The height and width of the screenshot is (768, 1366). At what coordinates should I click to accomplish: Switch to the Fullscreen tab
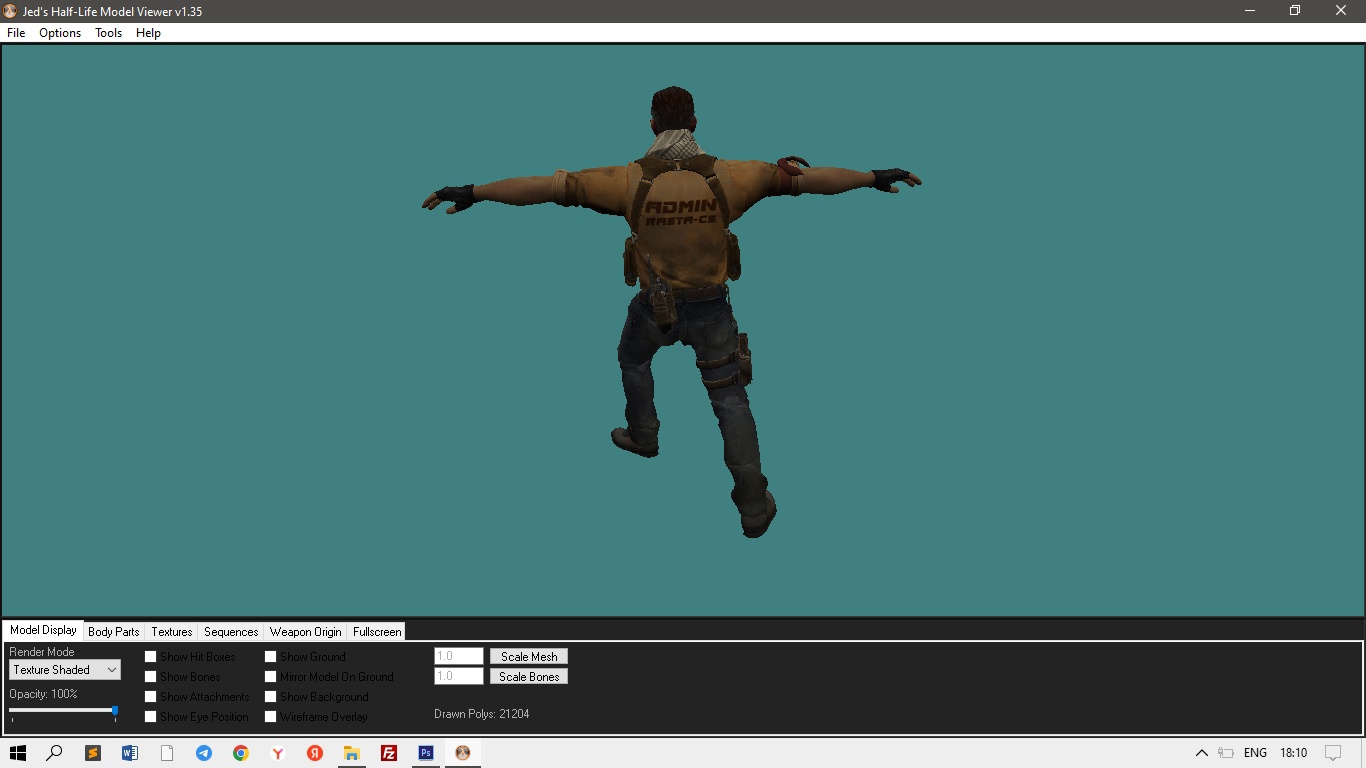coord(377,632)
